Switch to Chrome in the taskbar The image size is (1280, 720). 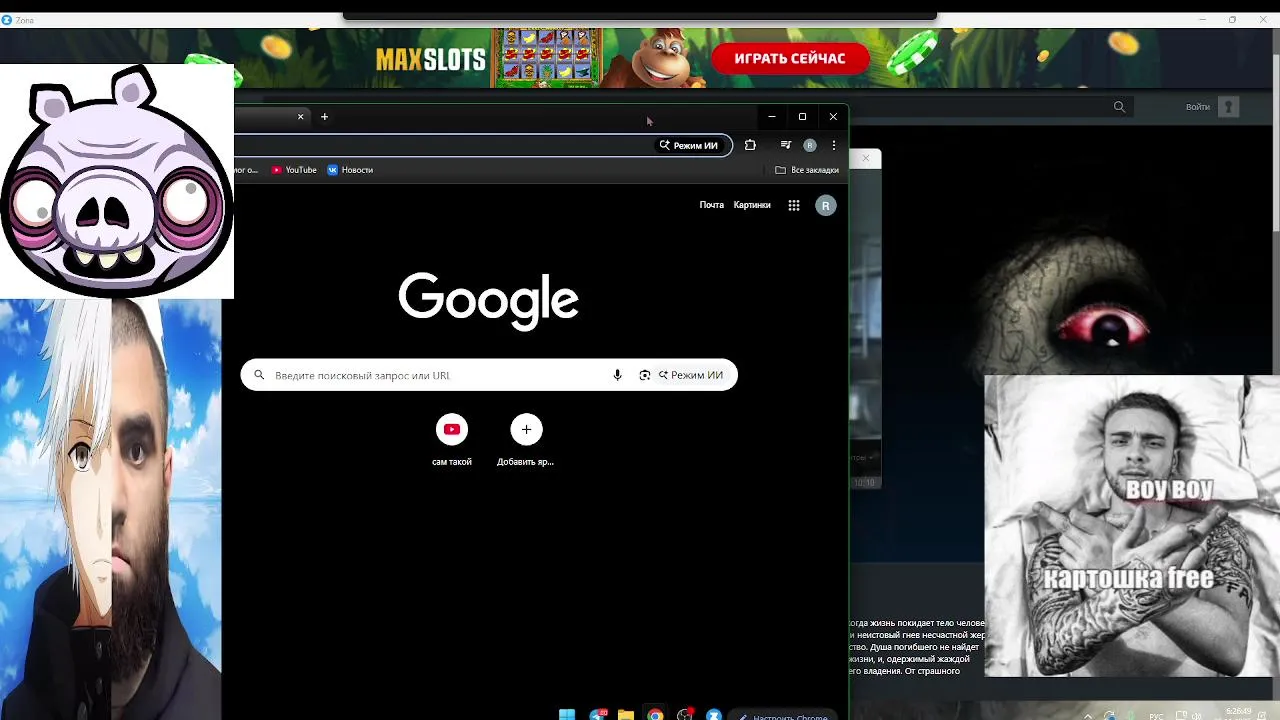tap(655, 714)
